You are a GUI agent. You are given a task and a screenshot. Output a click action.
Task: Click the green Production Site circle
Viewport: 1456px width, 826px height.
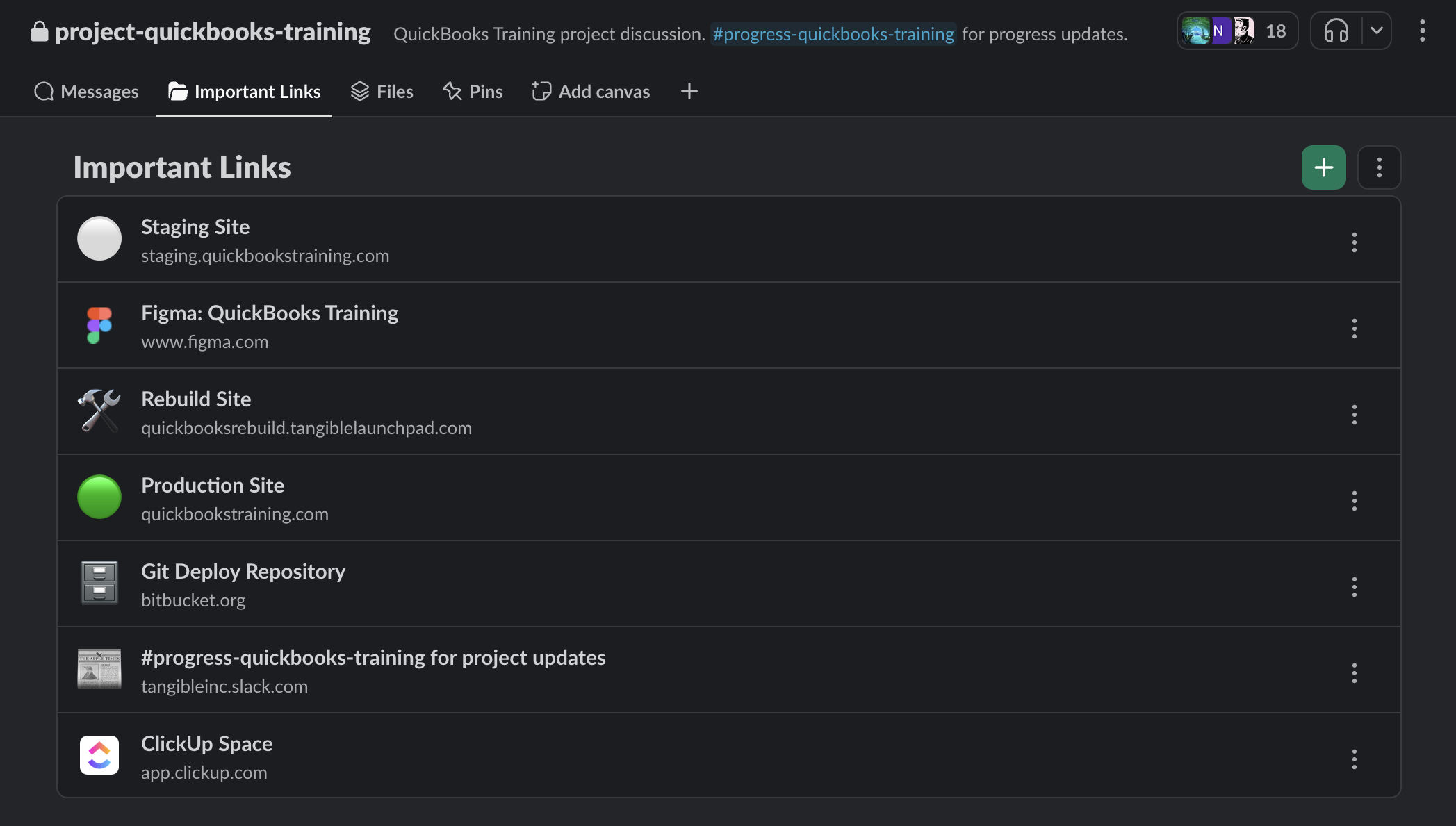(x=99, y=497)
